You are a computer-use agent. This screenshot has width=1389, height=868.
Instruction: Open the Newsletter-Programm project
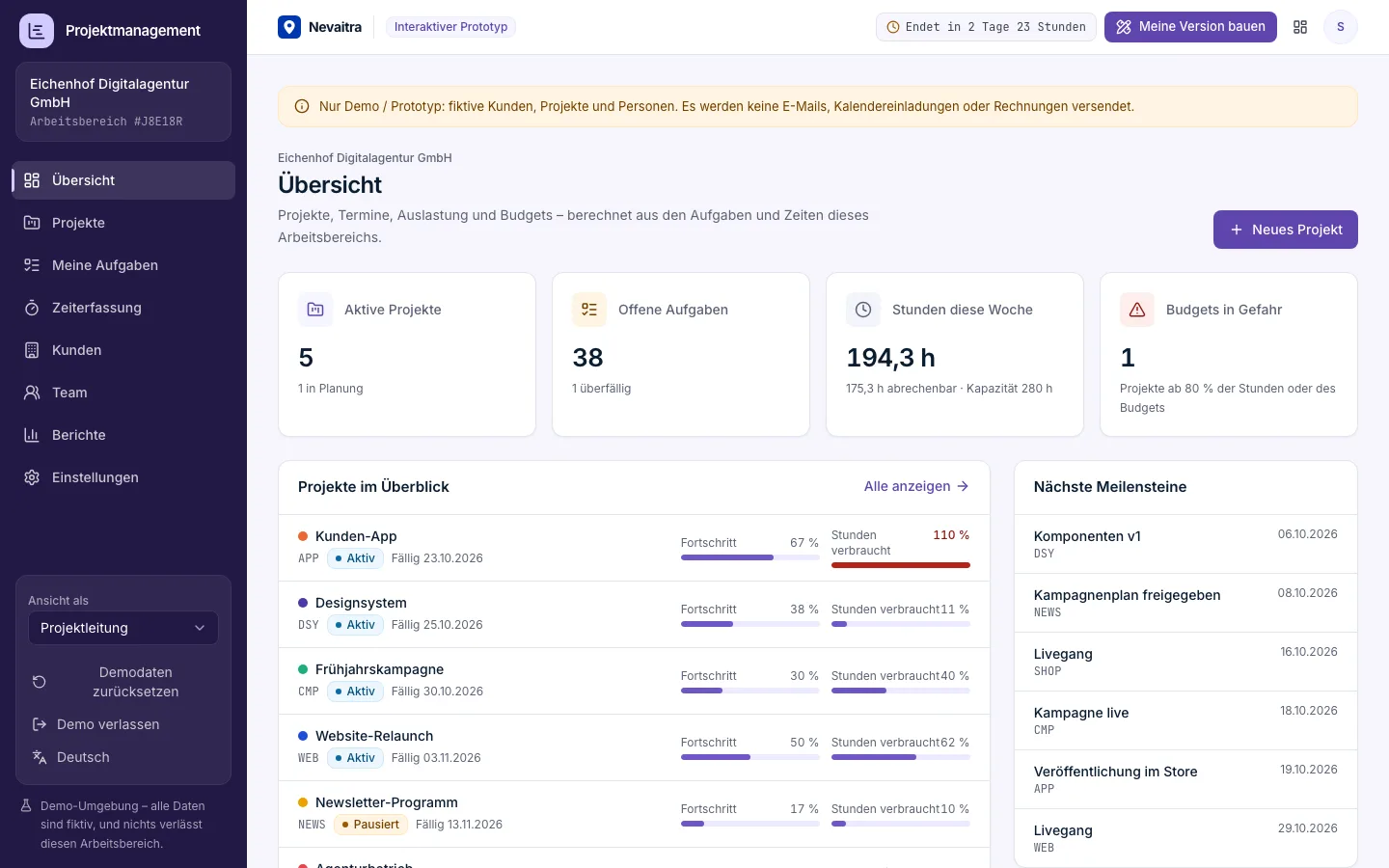tap(634, 814)
